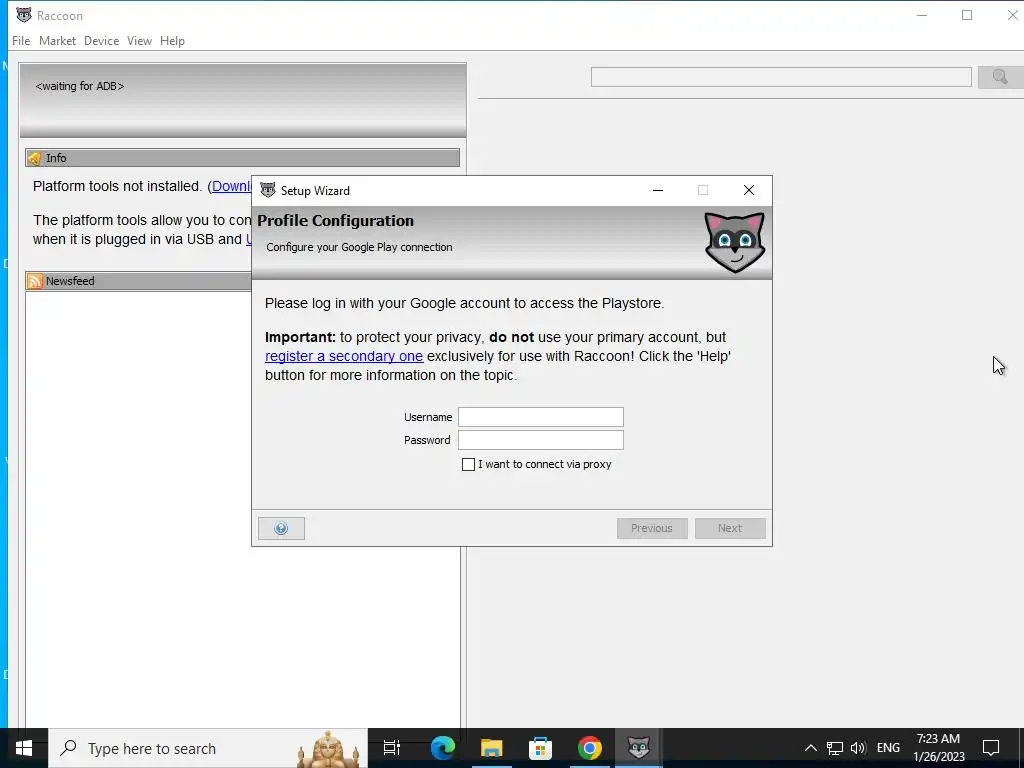Click the Previous button in Setup Wizard
The width and height of the screenshot is (1024, 768).
(x=652, y=528)
